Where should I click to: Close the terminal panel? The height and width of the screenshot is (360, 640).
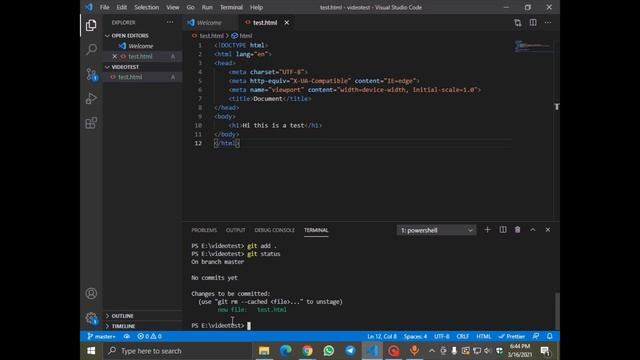(548, 230)
